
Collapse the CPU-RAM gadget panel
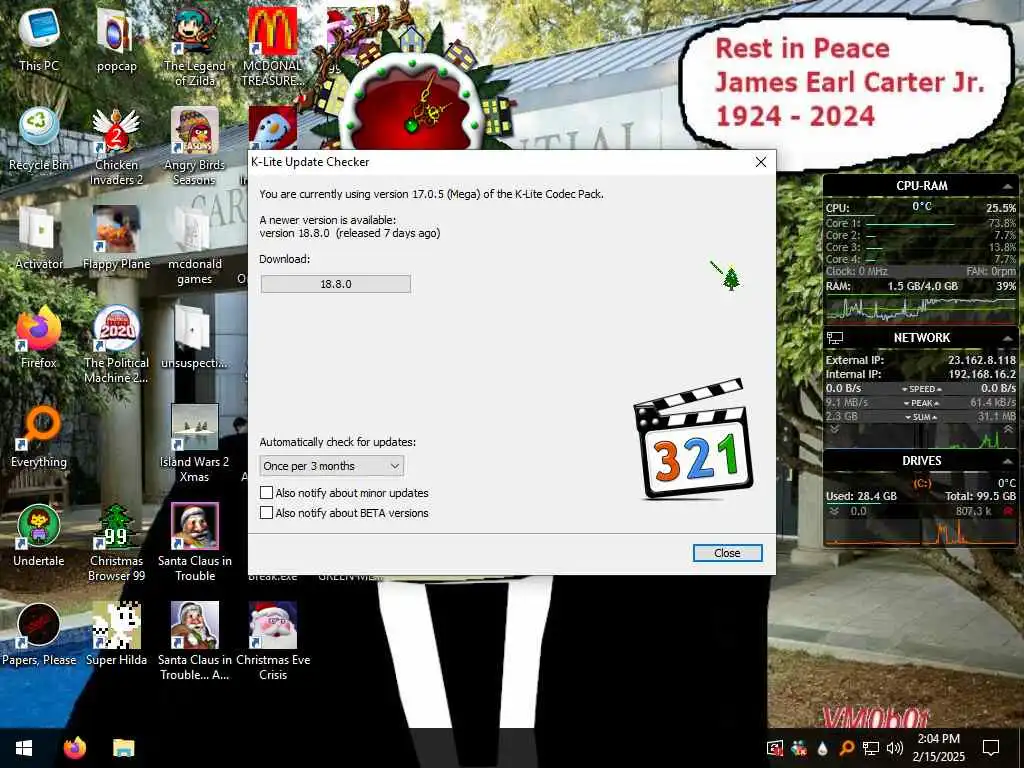(x=1007, y=186)
